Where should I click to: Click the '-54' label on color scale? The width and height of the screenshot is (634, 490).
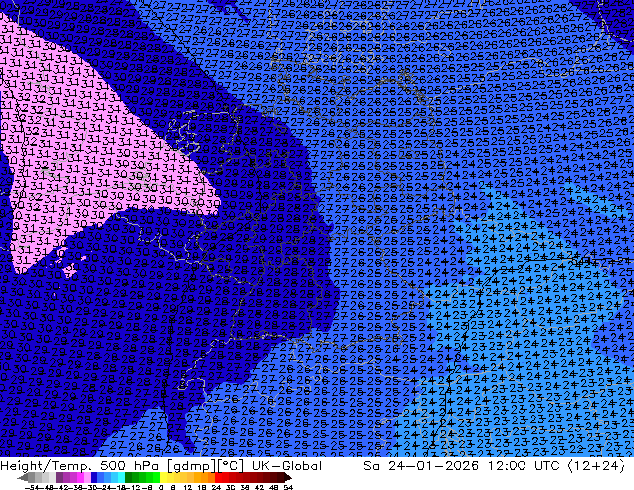point(32,487)
